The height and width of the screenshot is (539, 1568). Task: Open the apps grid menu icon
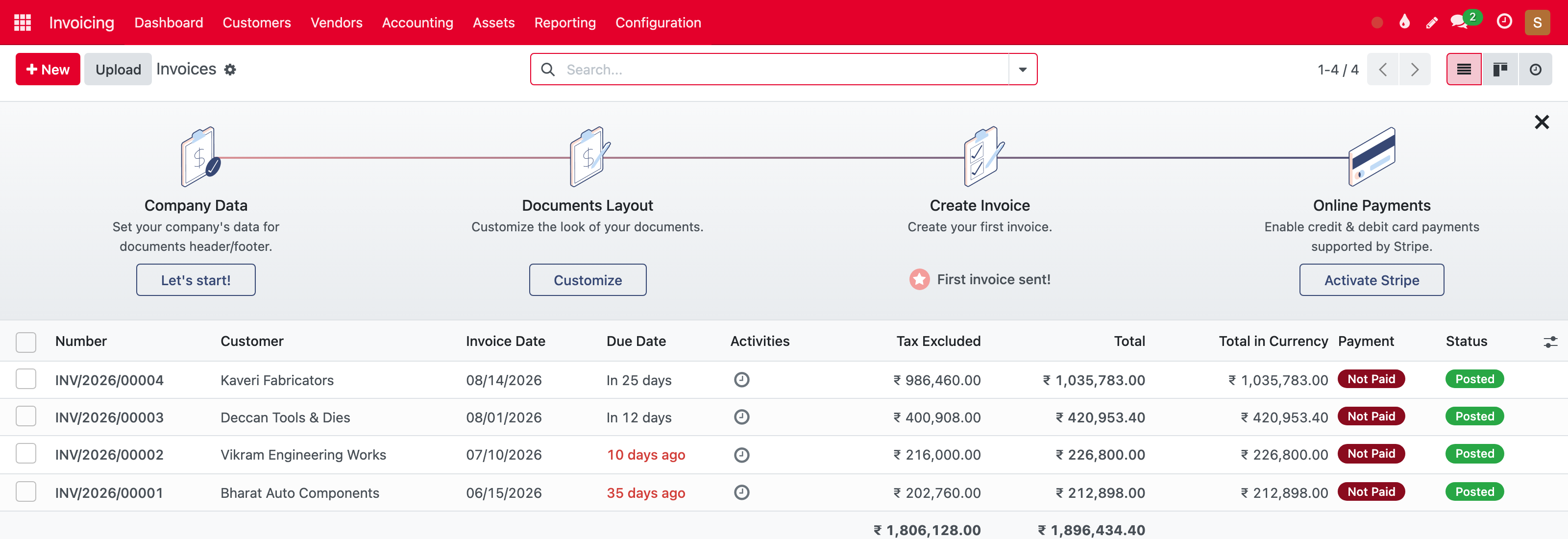point(23,23)
